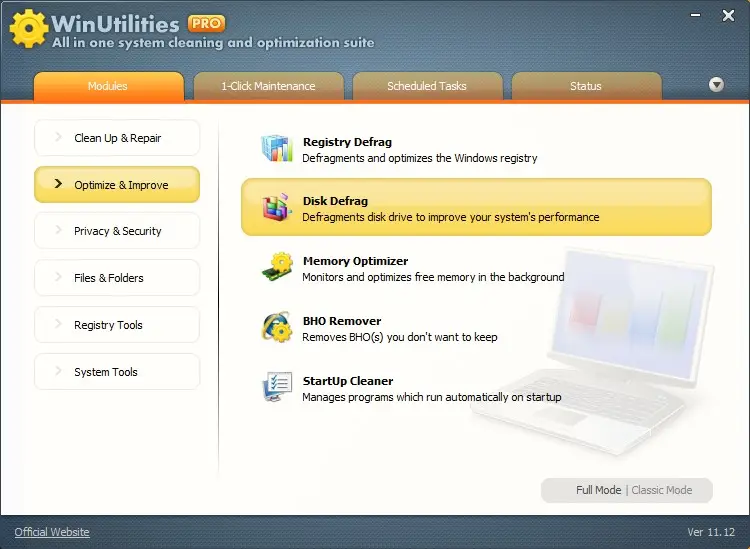Click the WinUtilities gear logo
The width and height of the screenshot is (750, 549).
pos(29,29)
